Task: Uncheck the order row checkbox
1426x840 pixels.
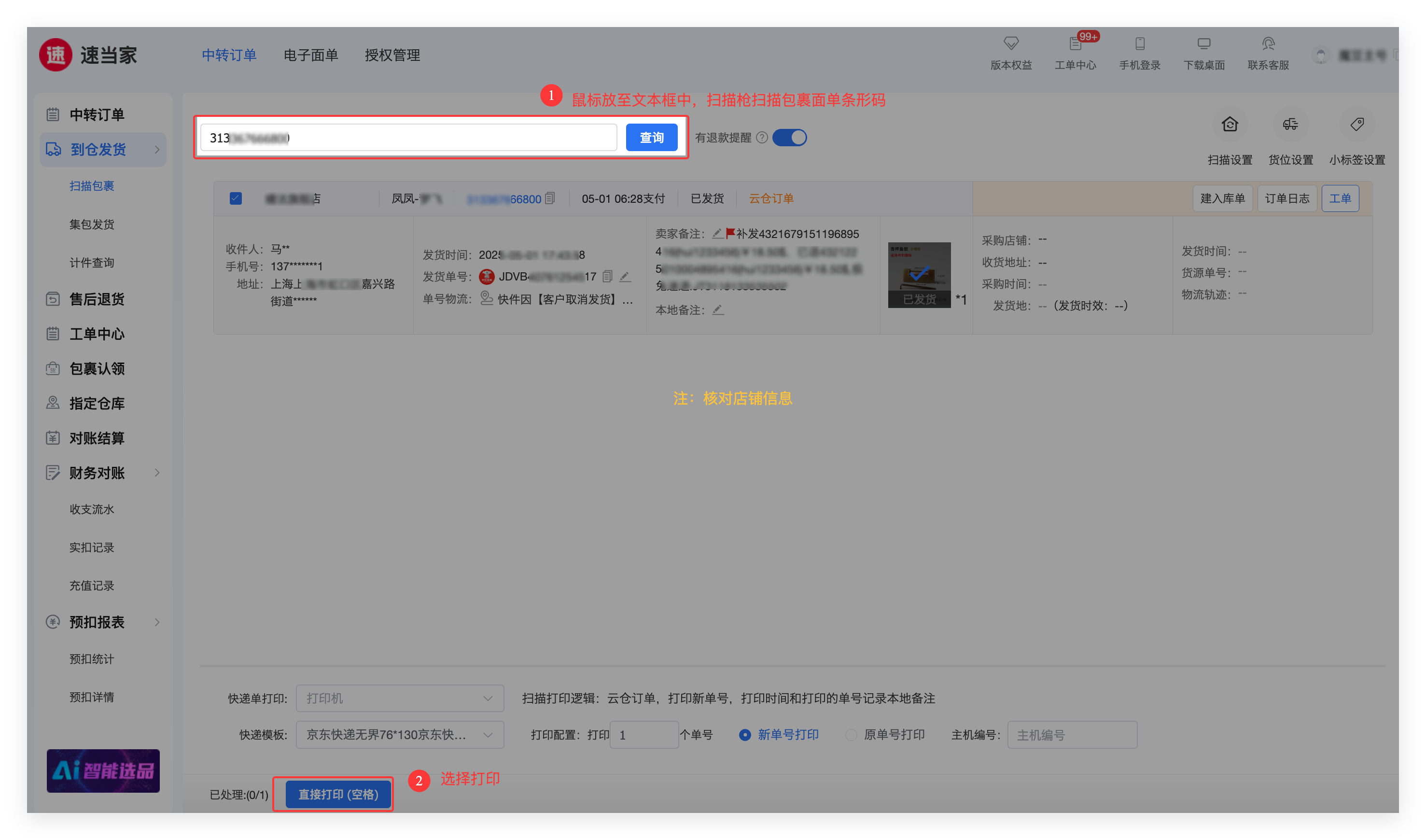Action: (236, 199)
